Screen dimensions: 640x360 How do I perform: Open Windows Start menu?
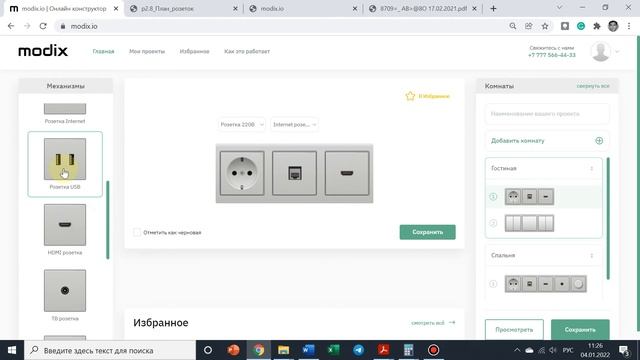11,350
